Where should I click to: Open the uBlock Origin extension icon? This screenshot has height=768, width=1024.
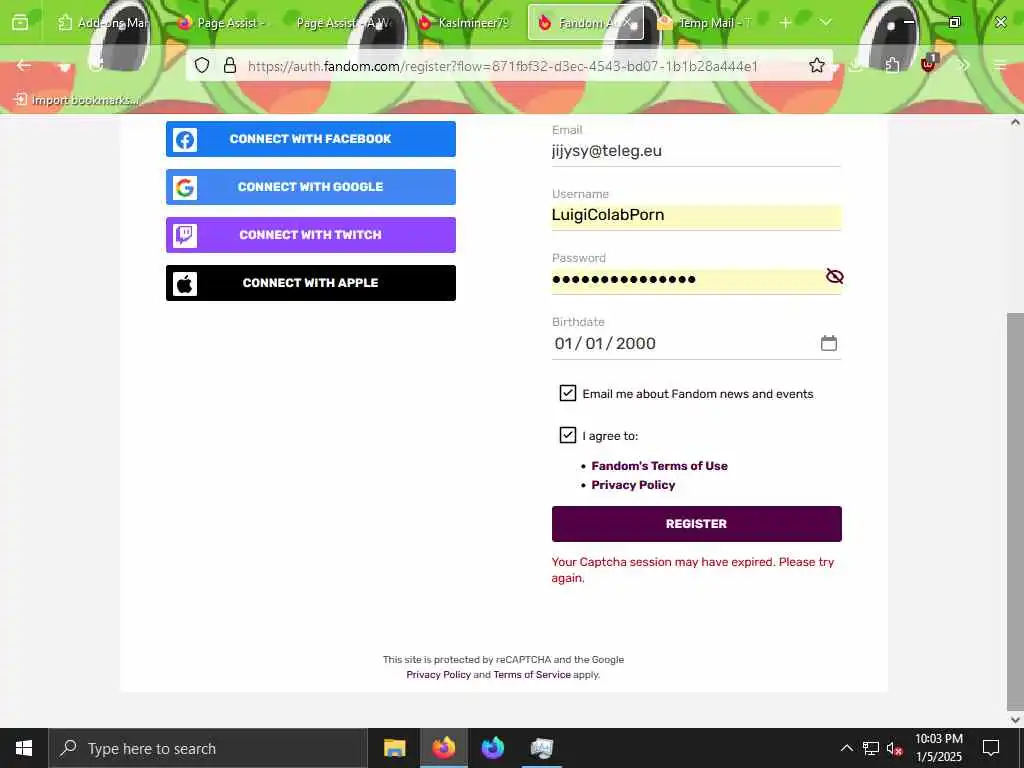click(x=928, y=64)
